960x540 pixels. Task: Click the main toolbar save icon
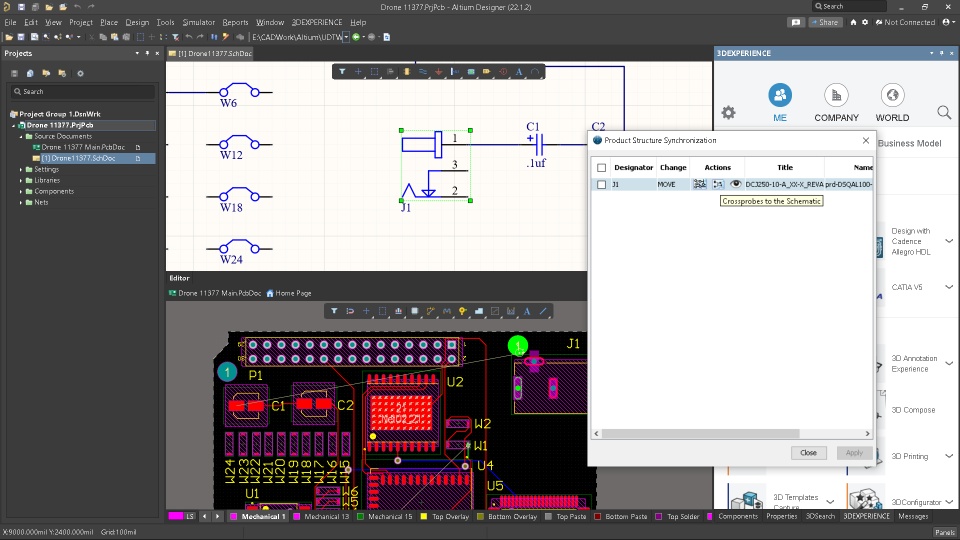(21, 37)
